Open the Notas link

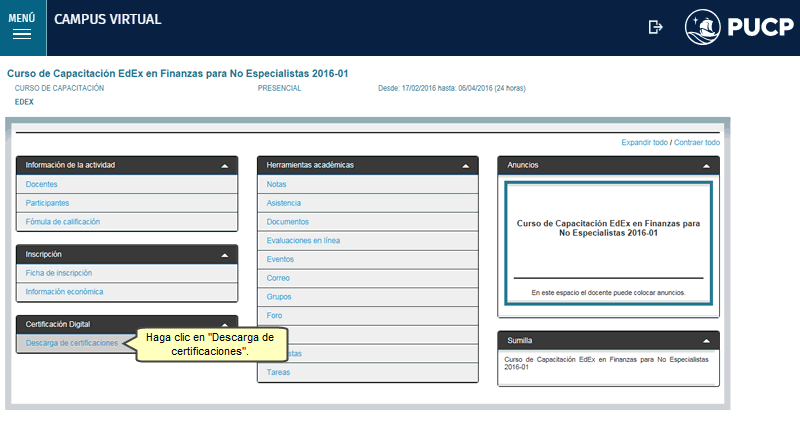tap(277, 184)
